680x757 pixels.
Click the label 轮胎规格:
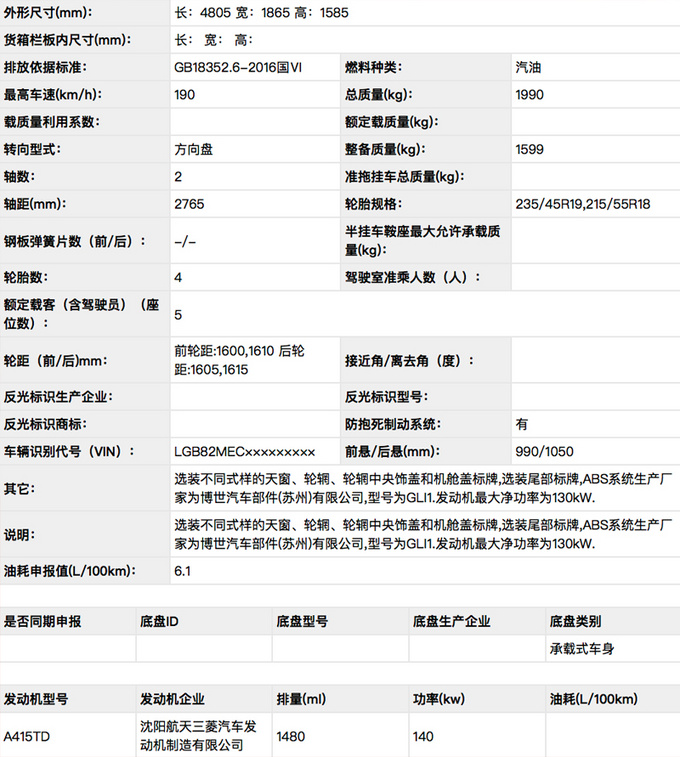374,204
